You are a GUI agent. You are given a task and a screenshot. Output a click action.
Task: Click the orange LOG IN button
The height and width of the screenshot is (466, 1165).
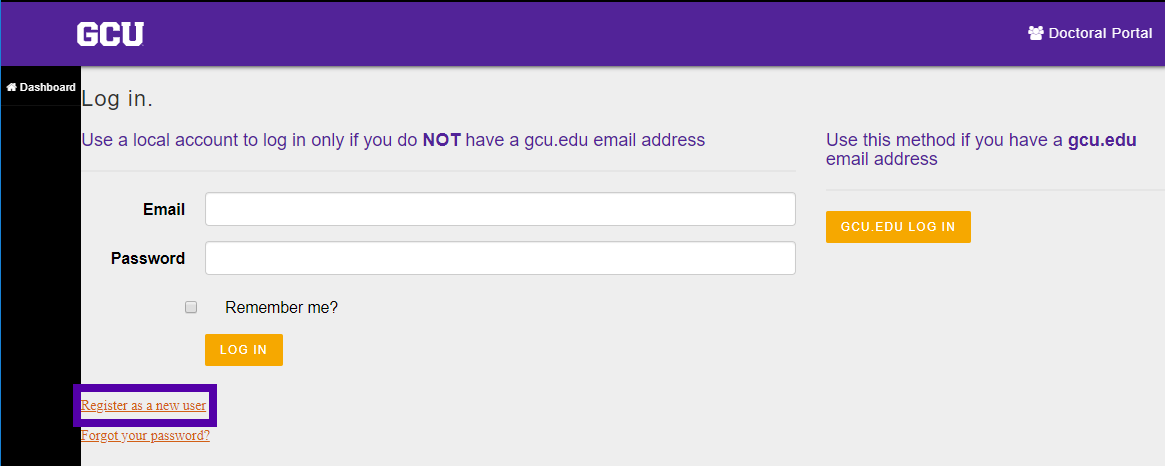(x=244, y=350)
